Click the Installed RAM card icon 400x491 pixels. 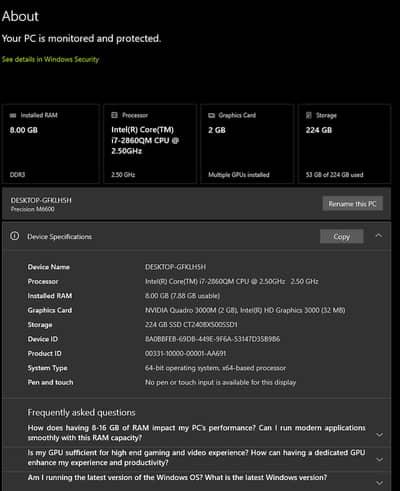coord(13,115)
